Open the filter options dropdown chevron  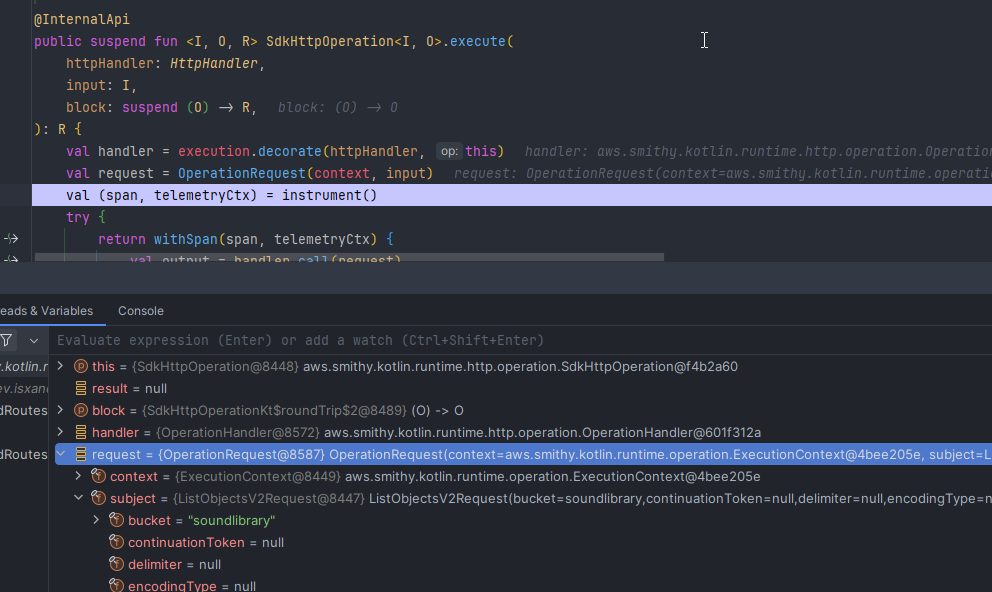point(33,340)
